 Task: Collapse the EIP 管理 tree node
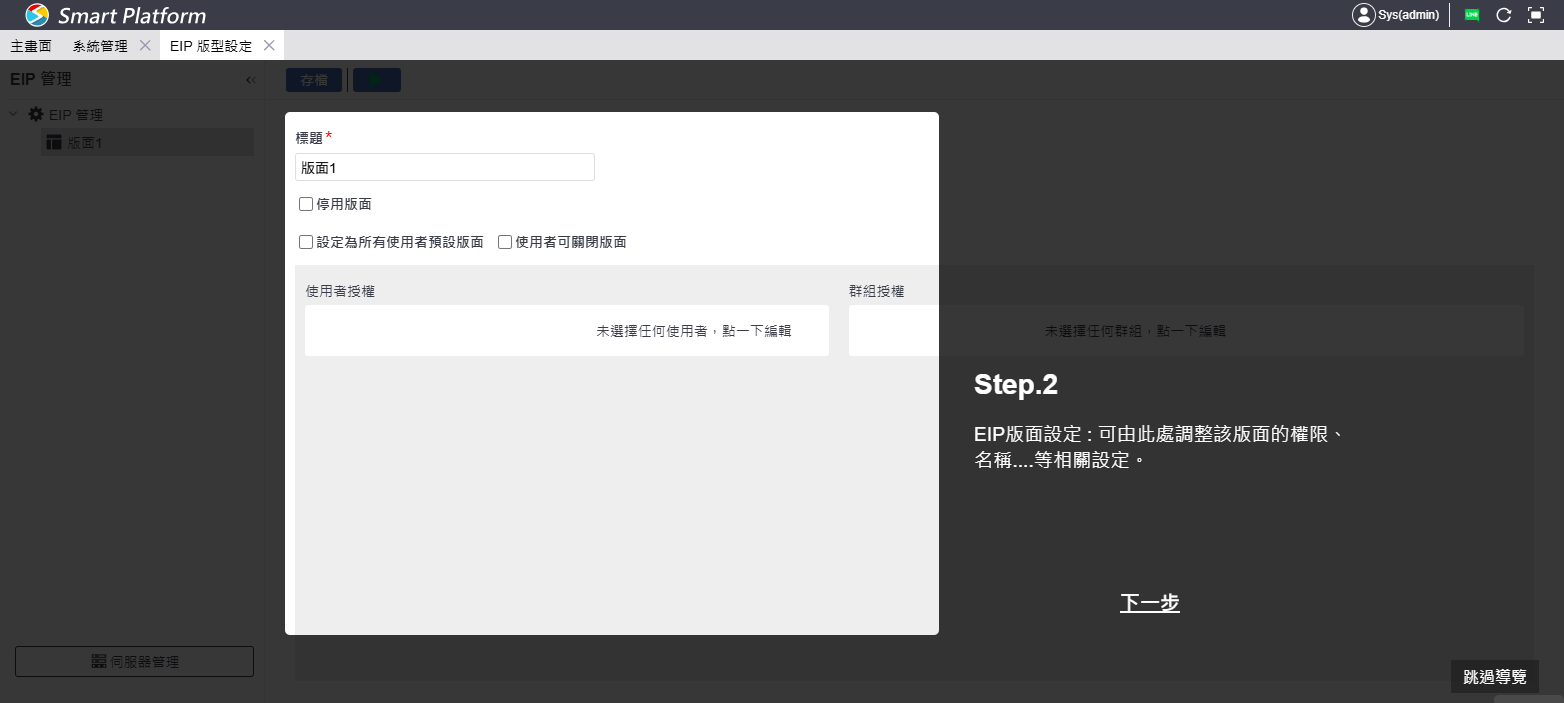[14, 115]
